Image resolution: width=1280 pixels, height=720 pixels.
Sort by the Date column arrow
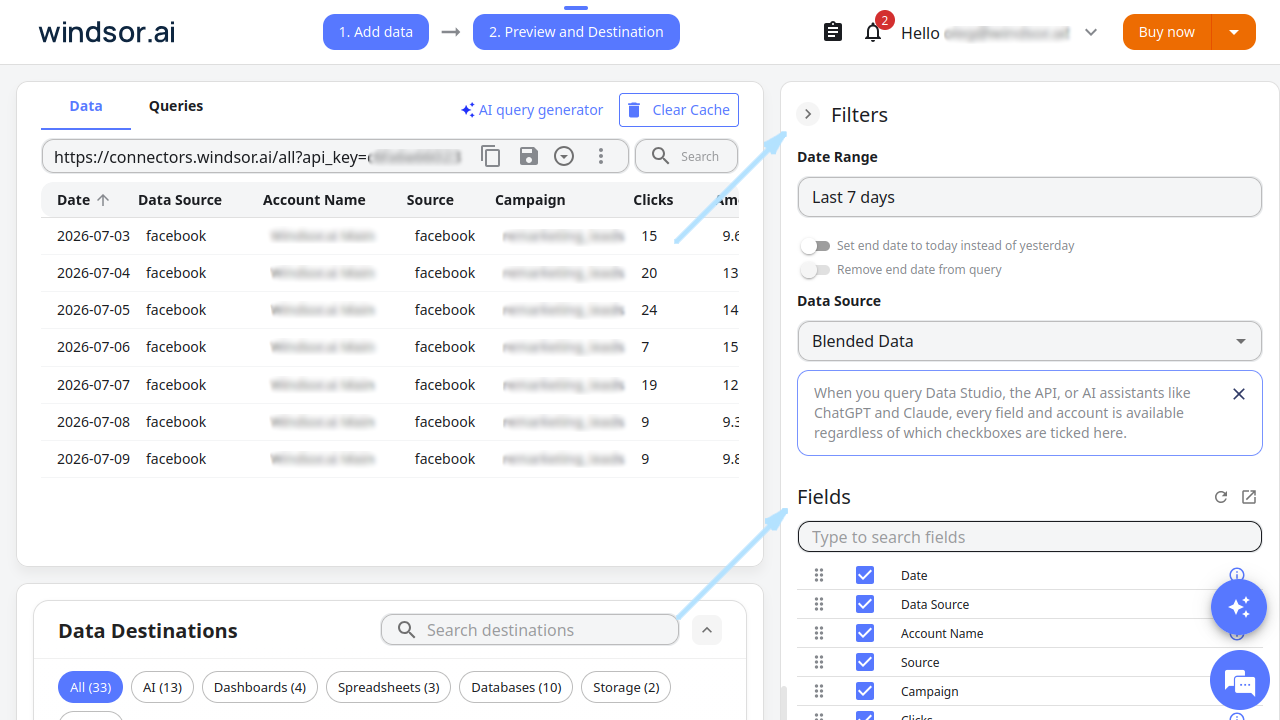click(102, 200)
